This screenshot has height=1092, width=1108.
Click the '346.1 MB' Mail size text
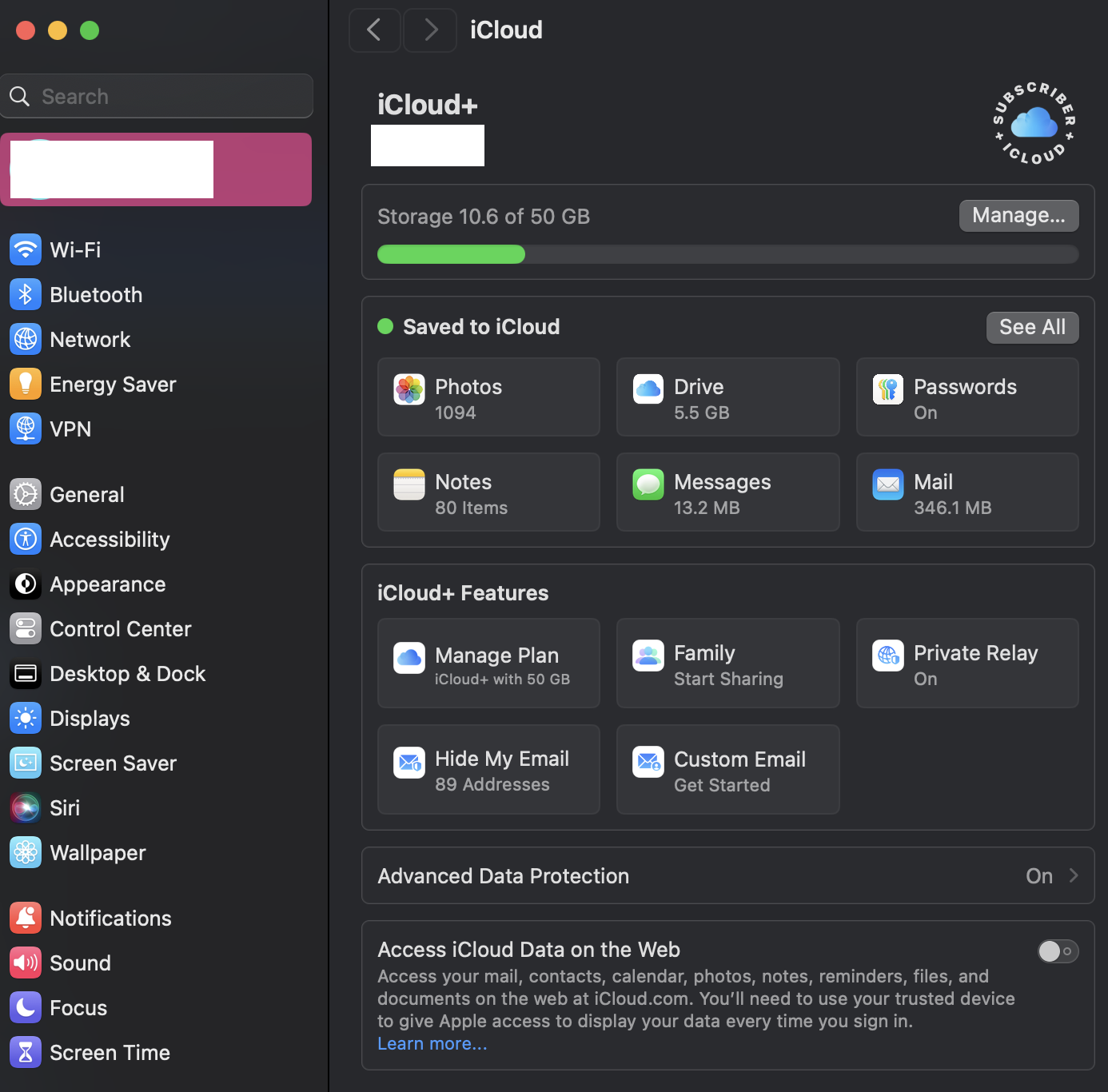click(x=952, y=508)
